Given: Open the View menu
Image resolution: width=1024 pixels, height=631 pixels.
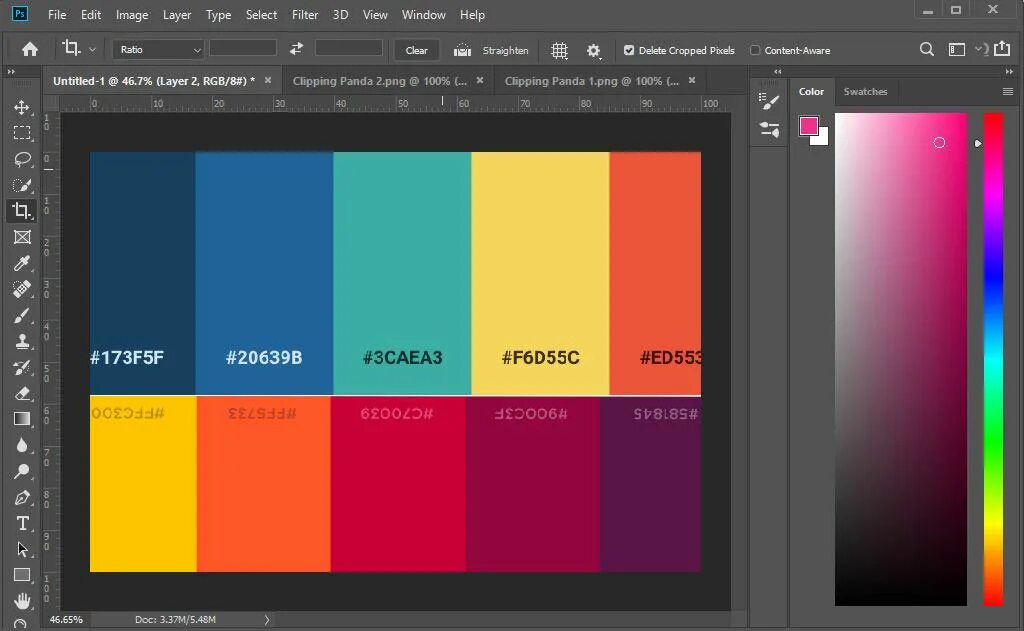Looking at the screenshot, I should point(375,14).
